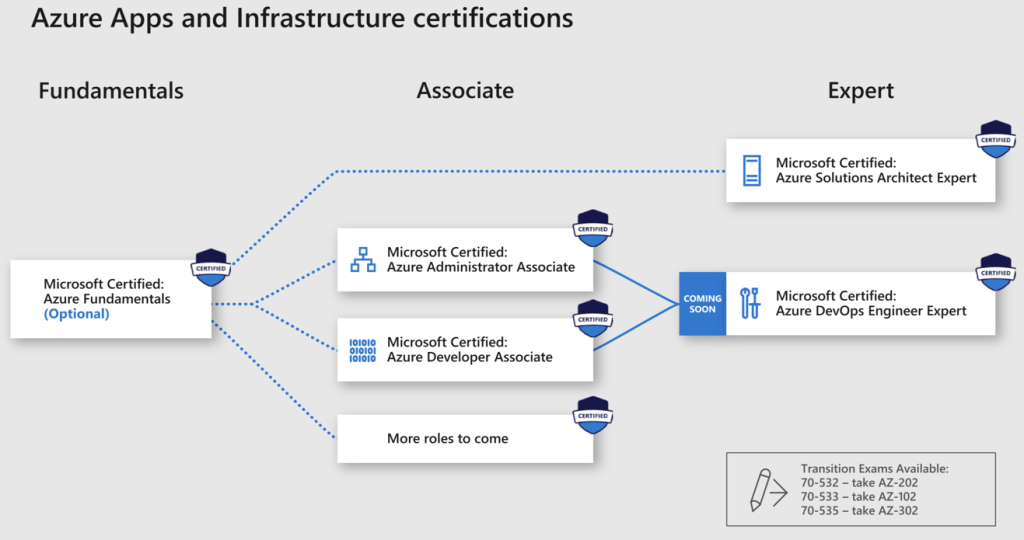The height and width of the screenshot is (540, 1024).
Task: Click the pencil icon in transition exams box
Action: coord(763,489)
